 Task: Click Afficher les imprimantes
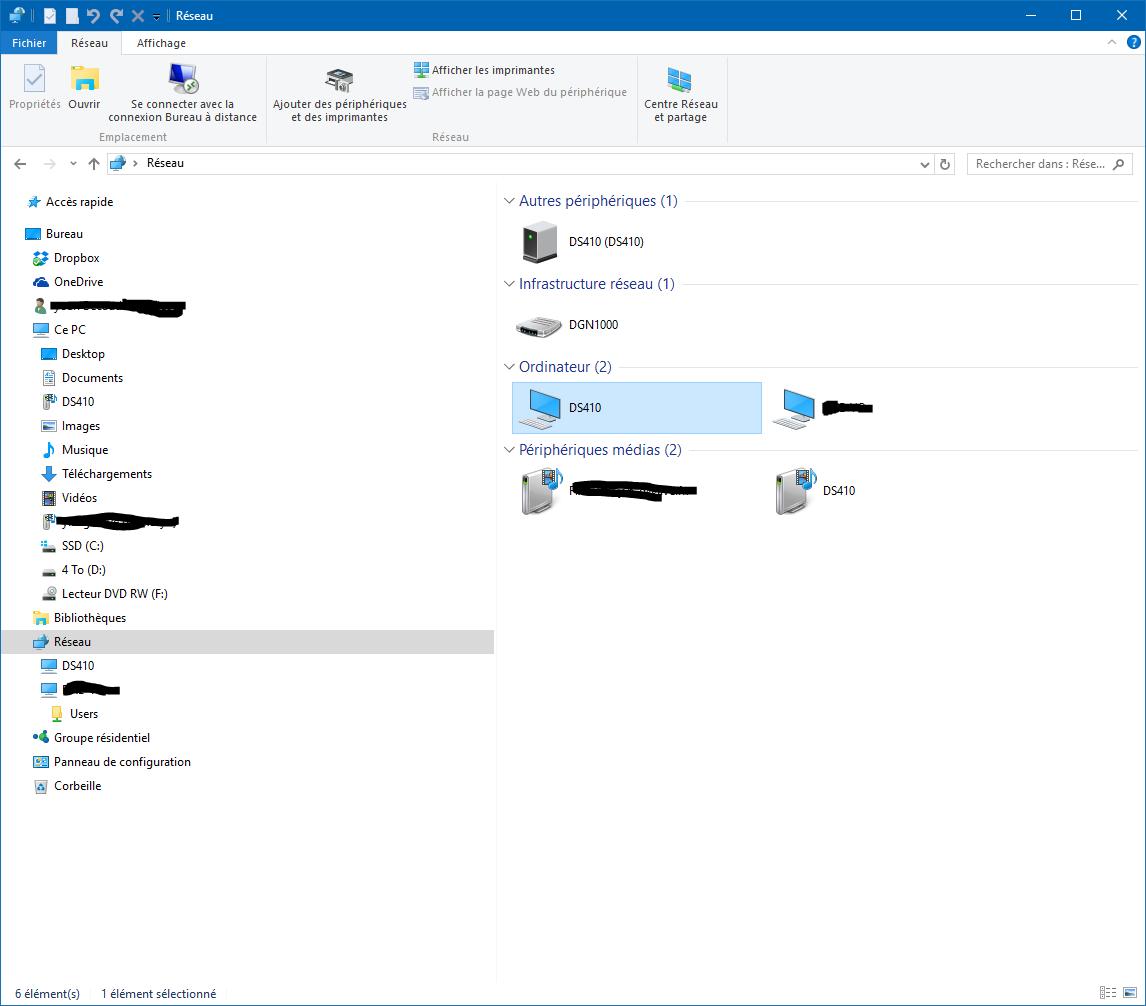485,70
